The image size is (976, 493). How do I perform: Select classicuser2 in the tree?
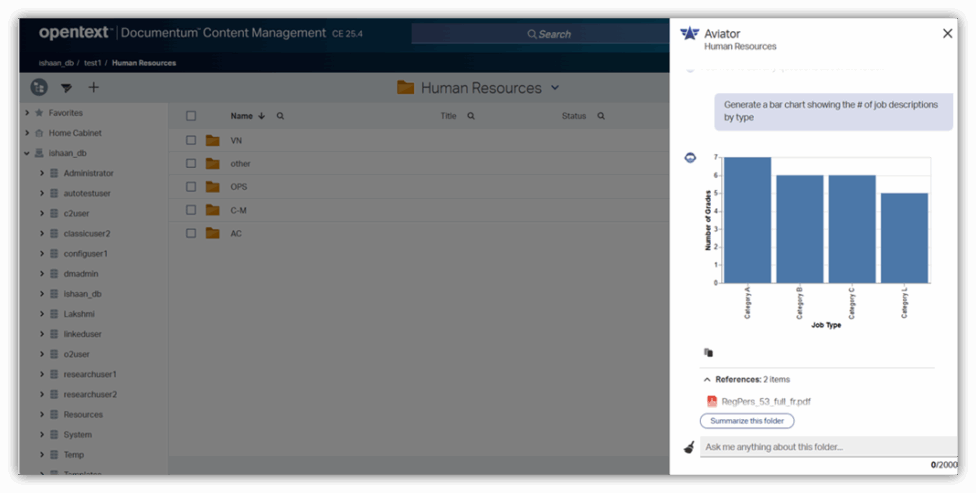pos(87,233)
